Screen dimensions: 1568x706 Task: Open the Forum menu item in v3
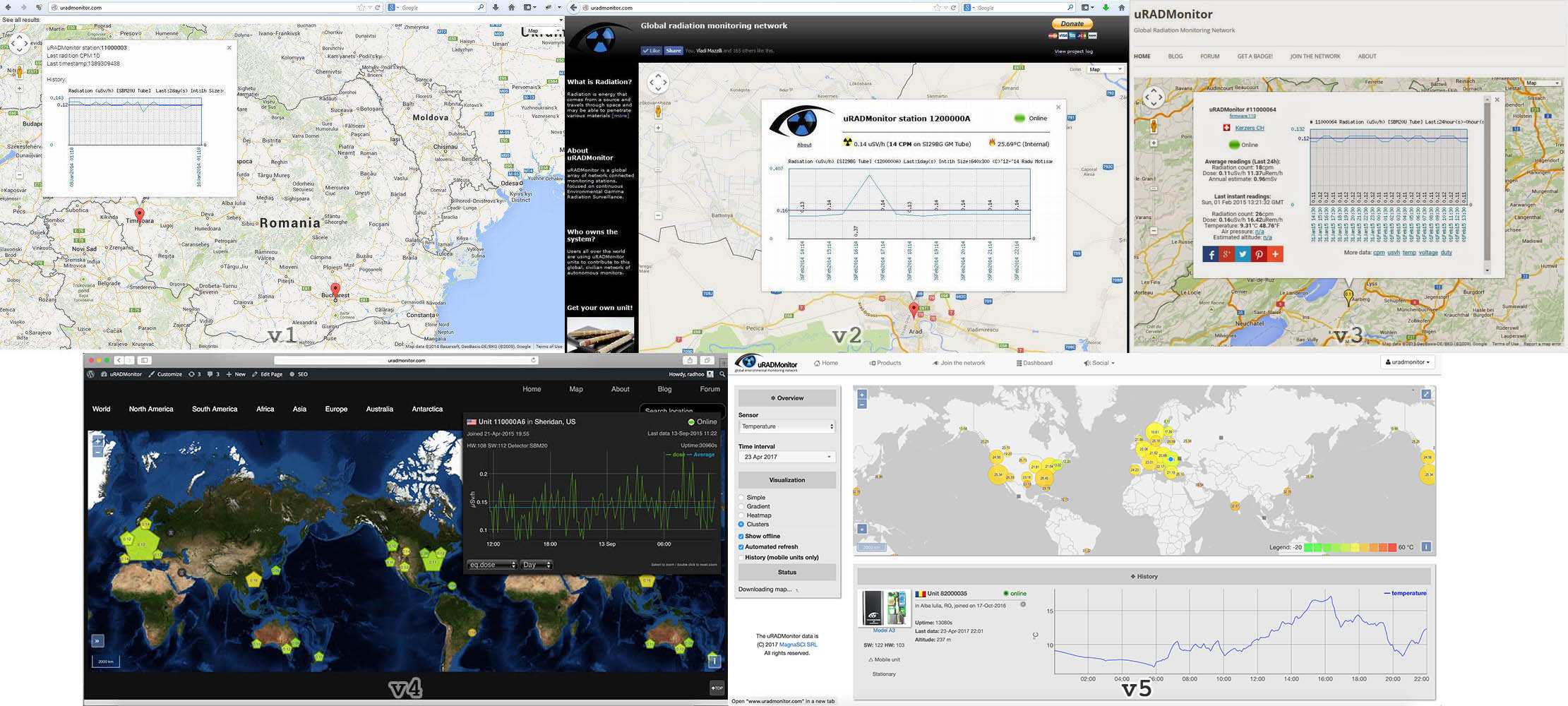(1209, 56)
